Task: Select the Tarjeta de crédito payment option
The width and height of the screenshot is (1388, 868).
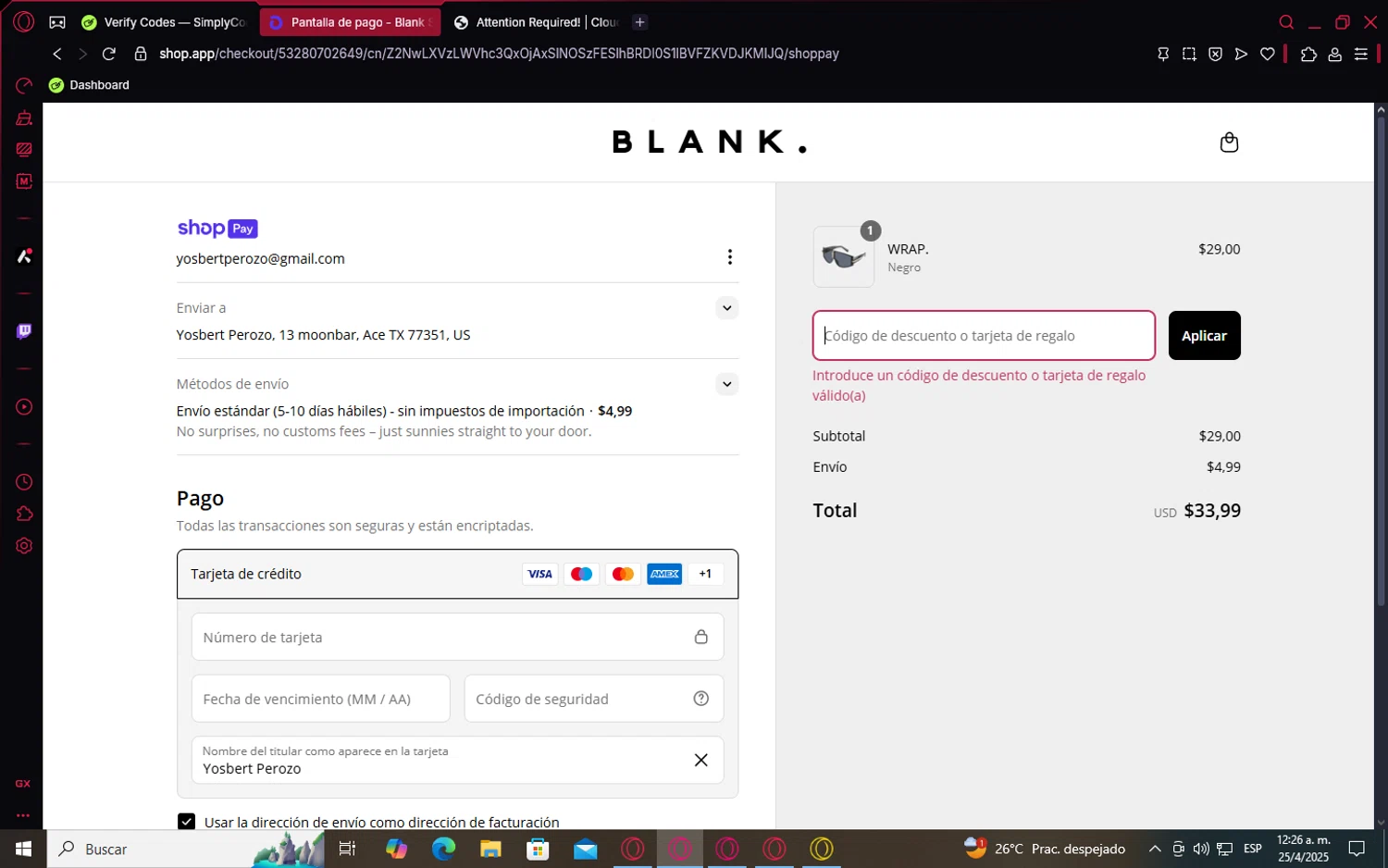Action: (x=457, y=574)
